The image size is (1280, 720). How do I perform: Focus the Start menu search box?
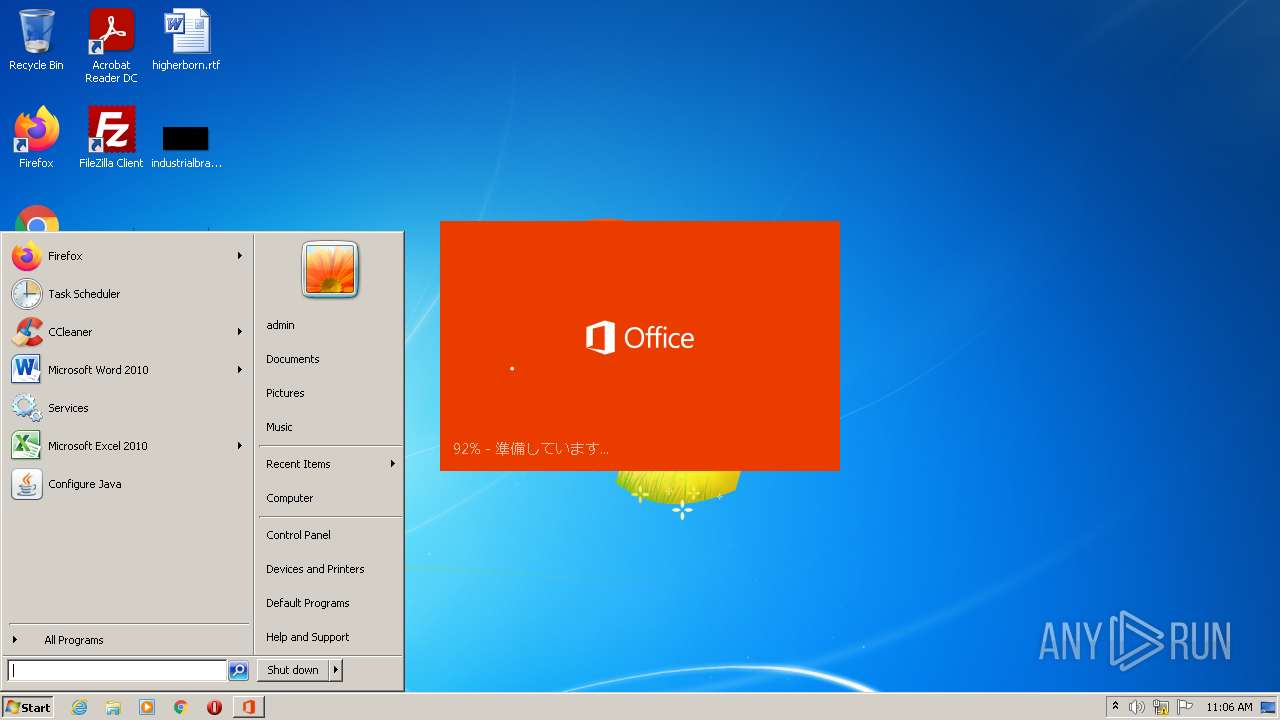pos(117,670)
